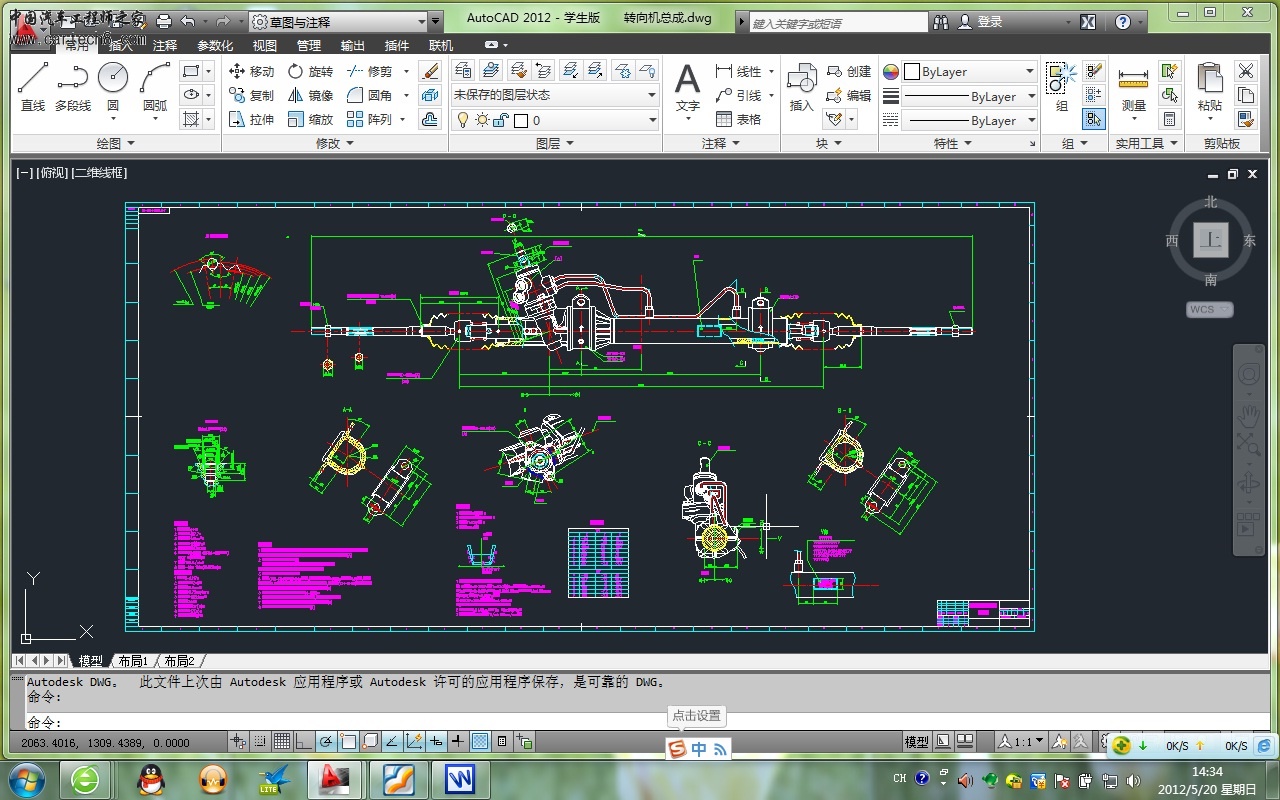Click the erase tool with pencil-eraser icon
The height and width of the screenshot is (800, 1280).
(x=430, y=71)
